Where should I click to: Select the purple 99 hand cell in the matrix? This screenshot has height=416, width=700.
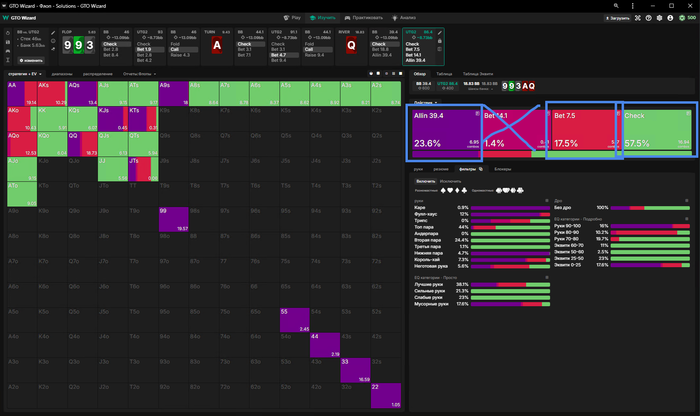[x=174, y=219]
